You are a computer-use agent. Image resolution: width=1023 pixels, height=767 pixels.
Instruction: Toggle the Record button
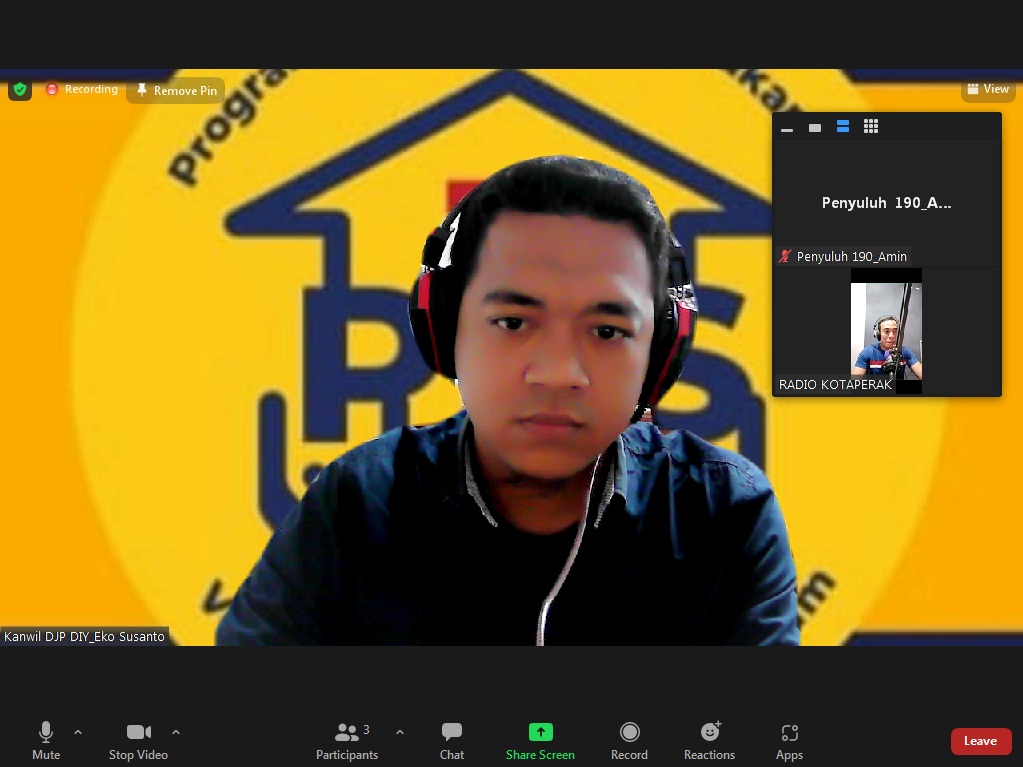pyautogui.click(x=629, y=740)
